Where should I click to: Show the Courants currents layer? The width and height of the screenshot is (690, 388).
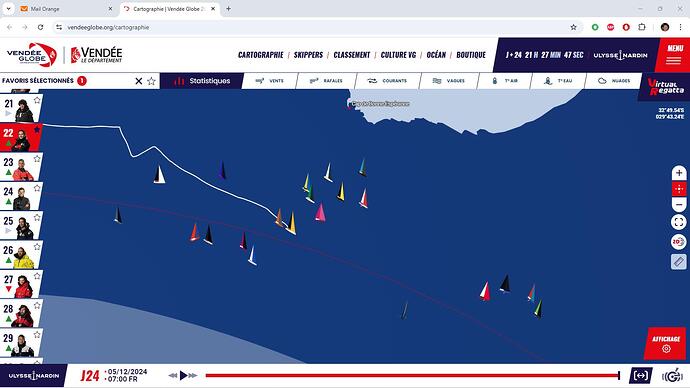pos(387,81)
